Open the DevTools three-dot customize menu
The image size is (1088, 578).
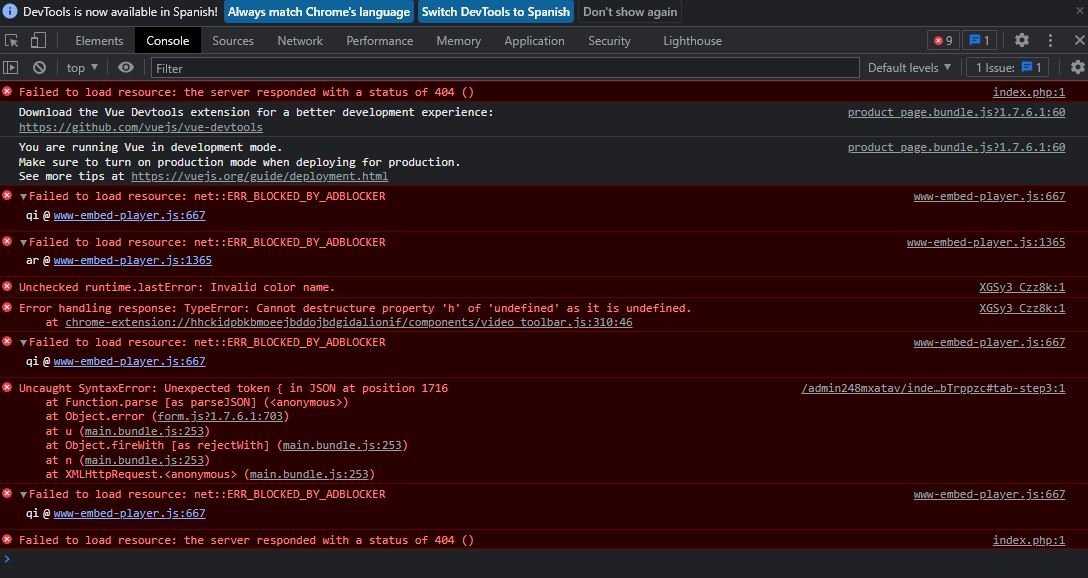[1050, 41]
